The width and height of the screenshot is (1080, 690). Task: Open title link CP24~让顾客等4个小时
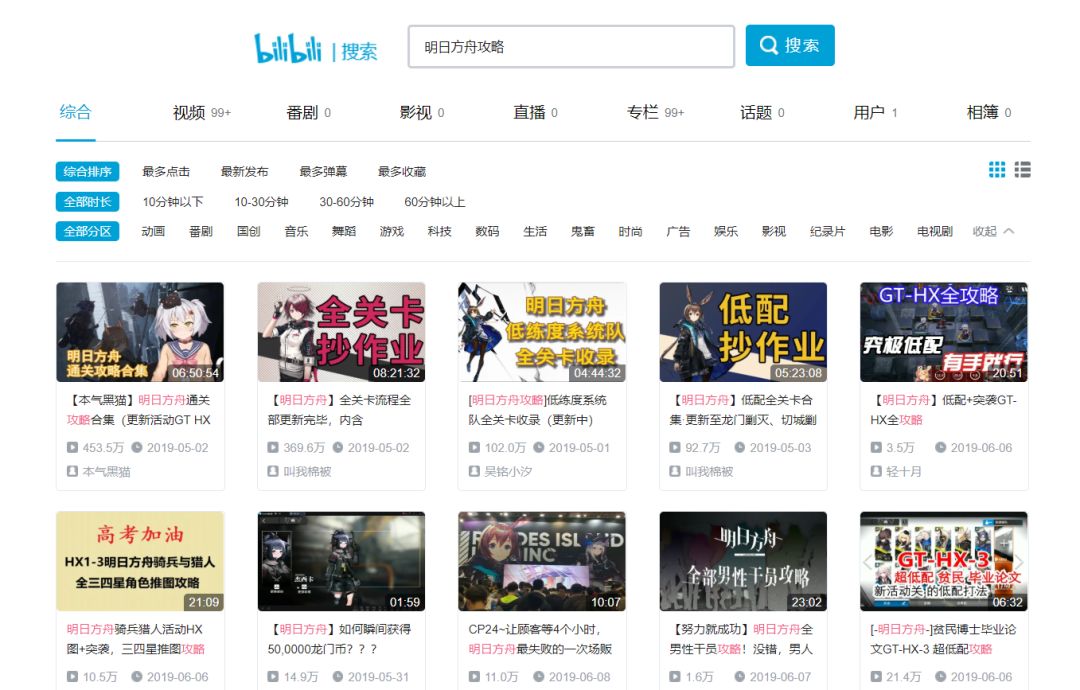tap(540, 639)
